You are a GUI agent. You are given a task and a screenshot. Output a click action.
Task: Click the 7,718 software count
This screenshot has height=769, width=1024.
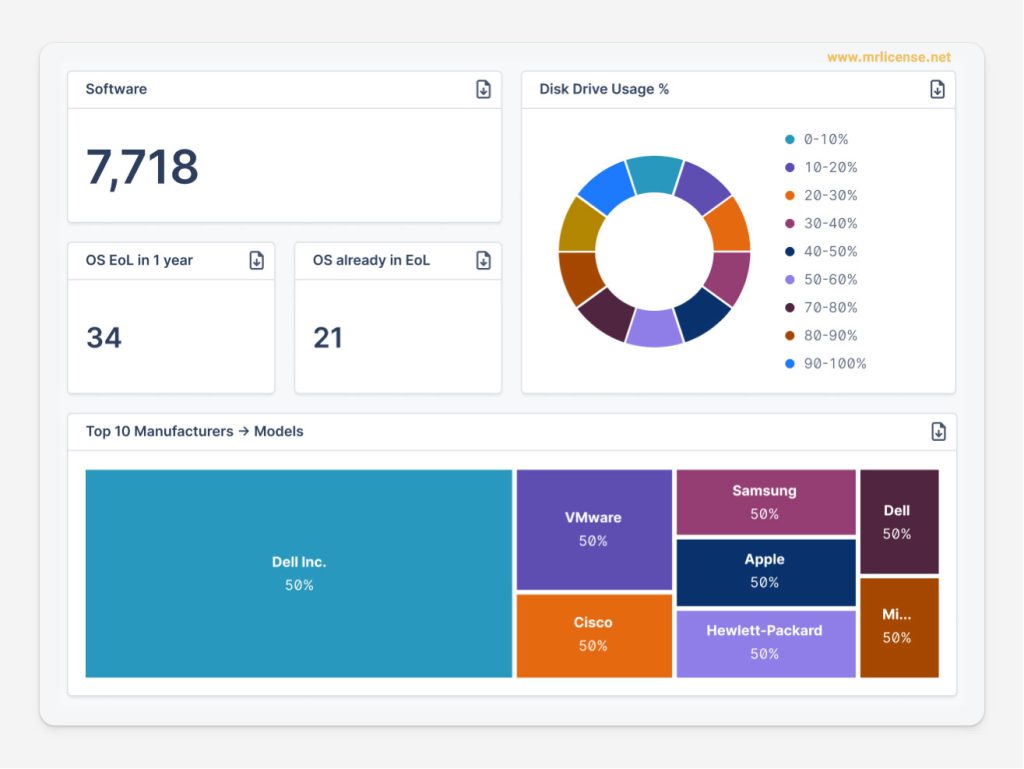click(x=142, y=167)
